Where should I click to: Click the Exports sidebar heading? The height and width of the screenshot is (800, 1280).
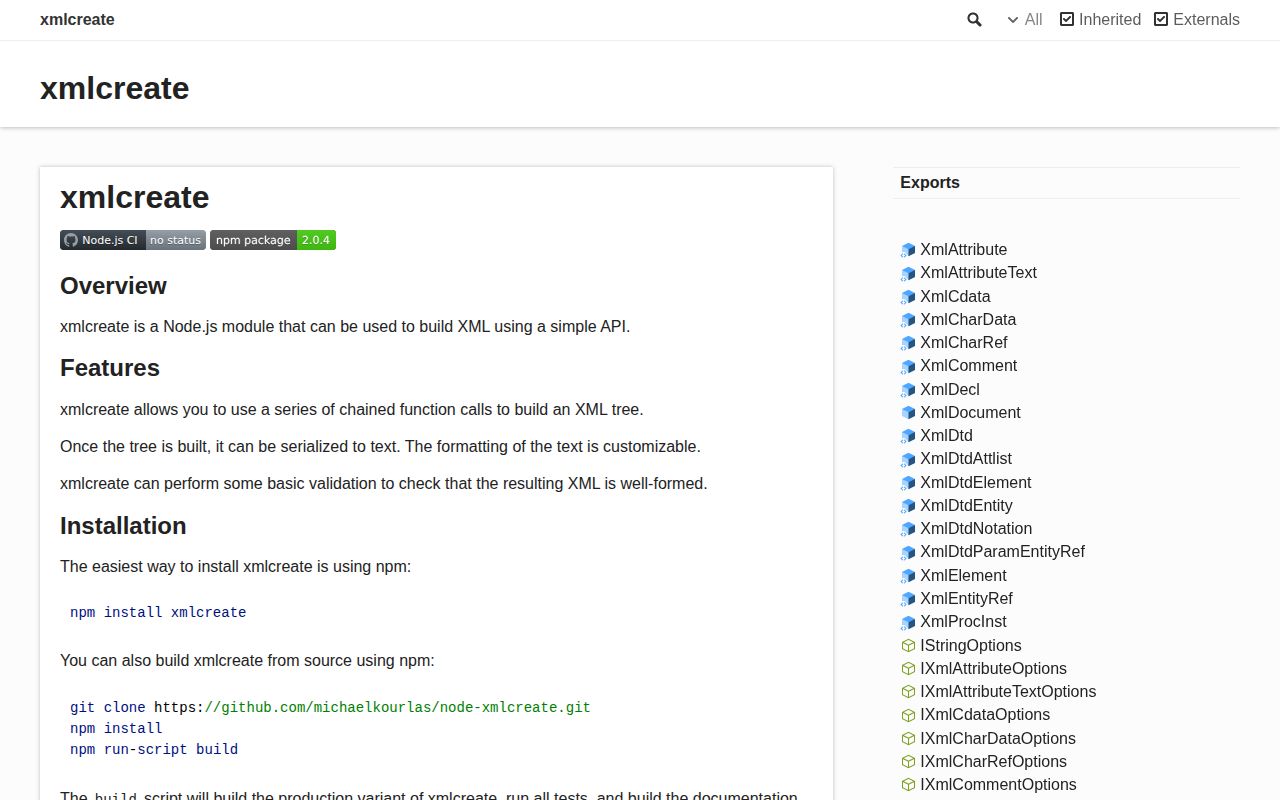930,182
